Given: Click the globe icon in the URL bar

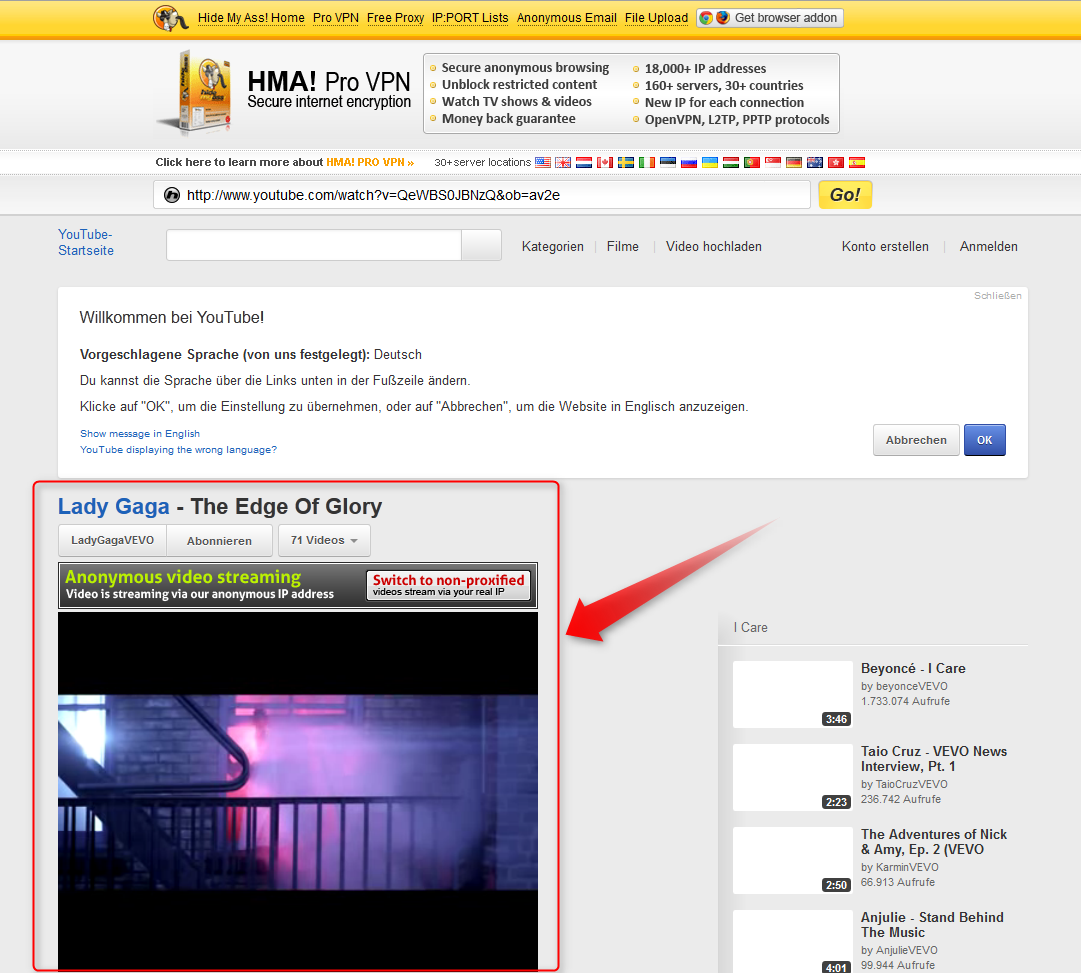Looking at the screenshot, I should point(171,195).
